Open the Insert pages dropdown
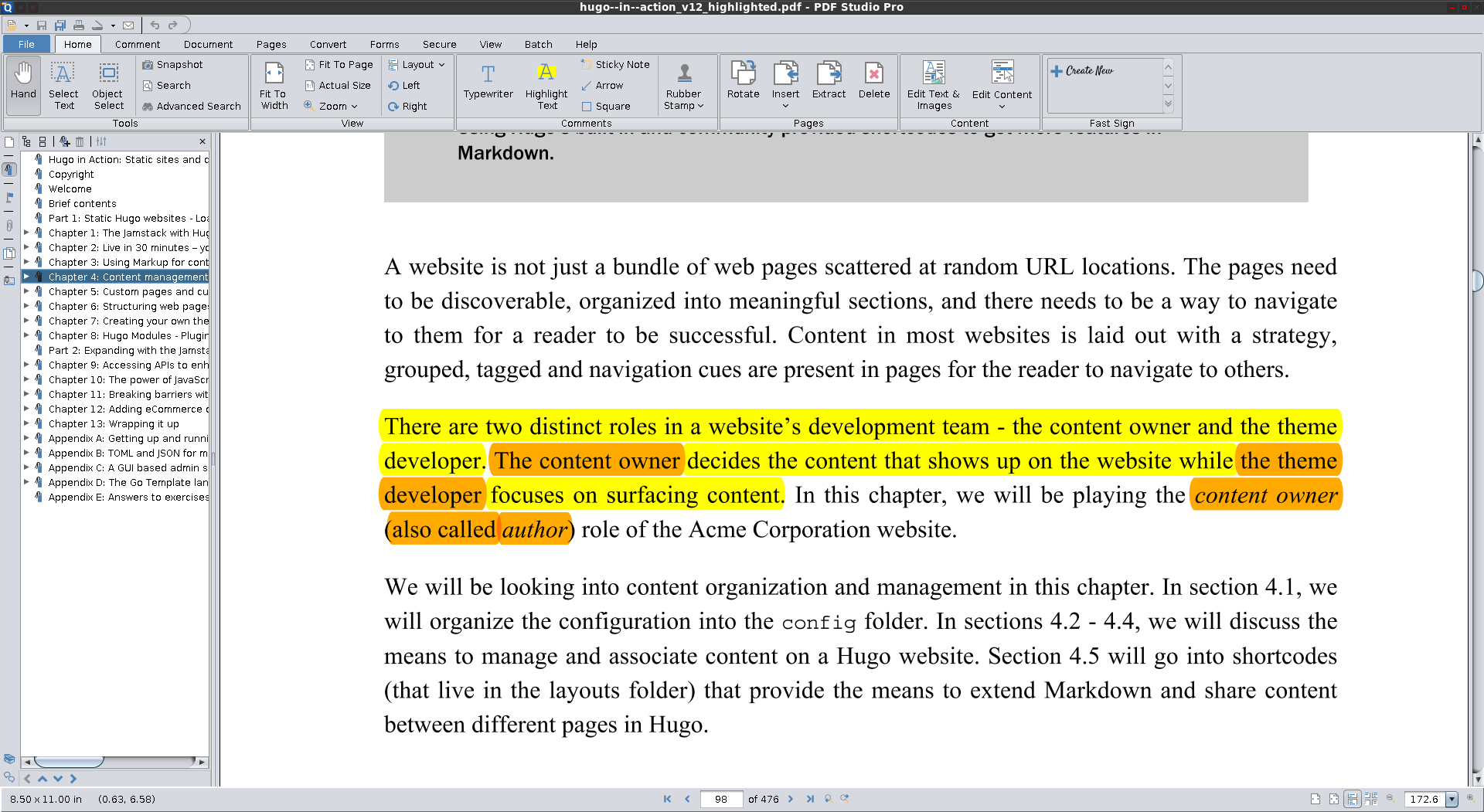This screenshot has width=1484, height=812. (x=785, y=85)
